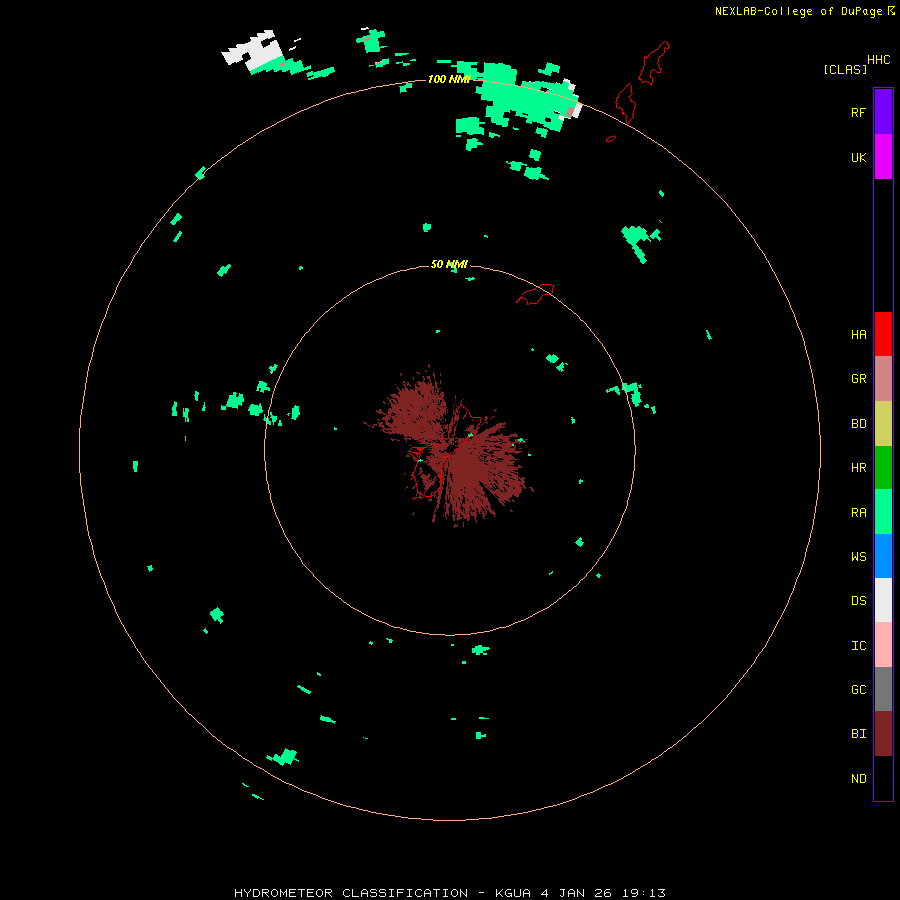
Task: Select the IC light pink legend swatch
Action: pyautogui.click(x=883, y=645)
